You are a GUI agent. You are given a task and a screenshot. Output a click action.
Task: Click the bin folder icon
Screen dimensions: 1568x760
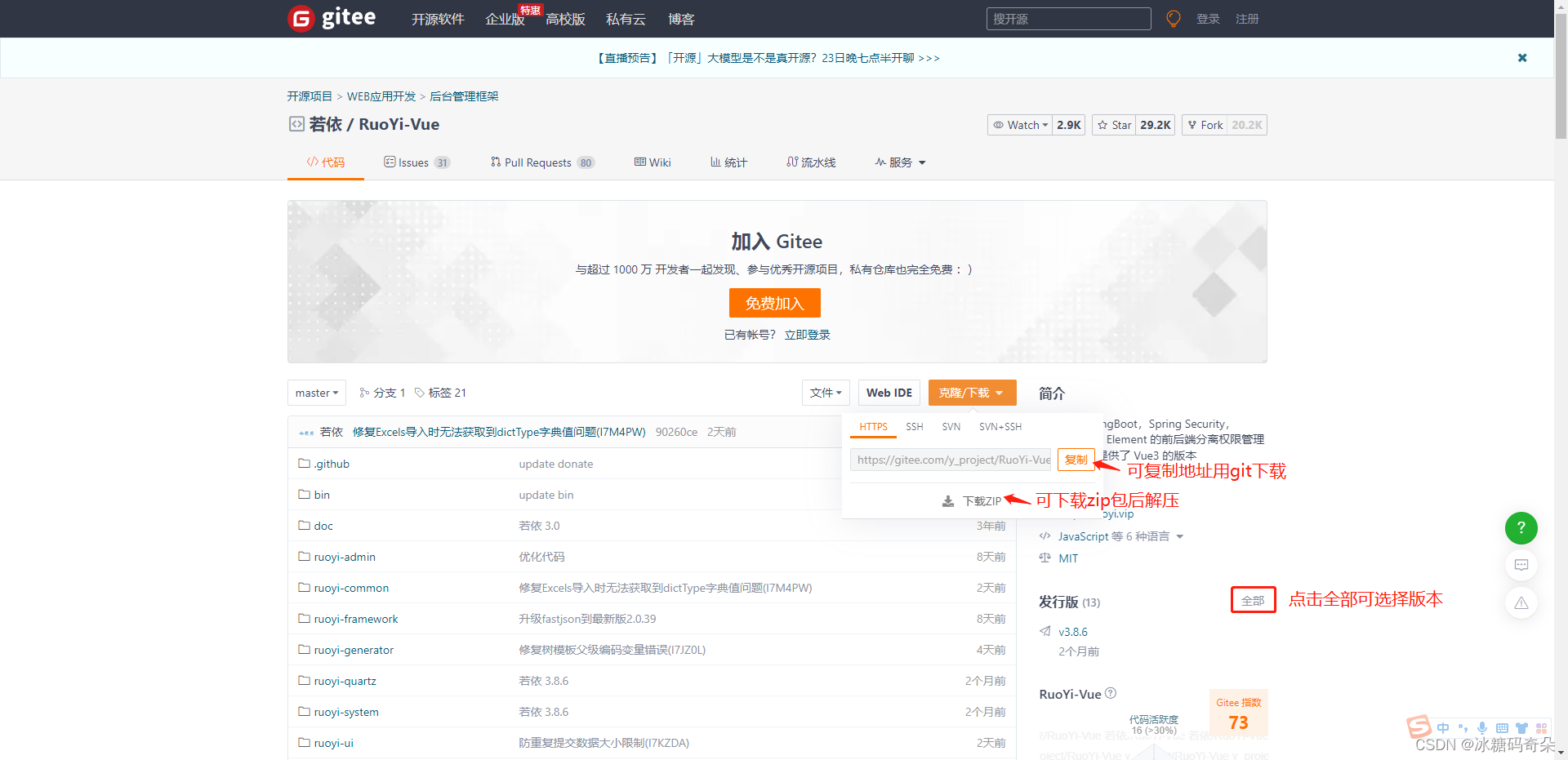click(x=305, y=495)
